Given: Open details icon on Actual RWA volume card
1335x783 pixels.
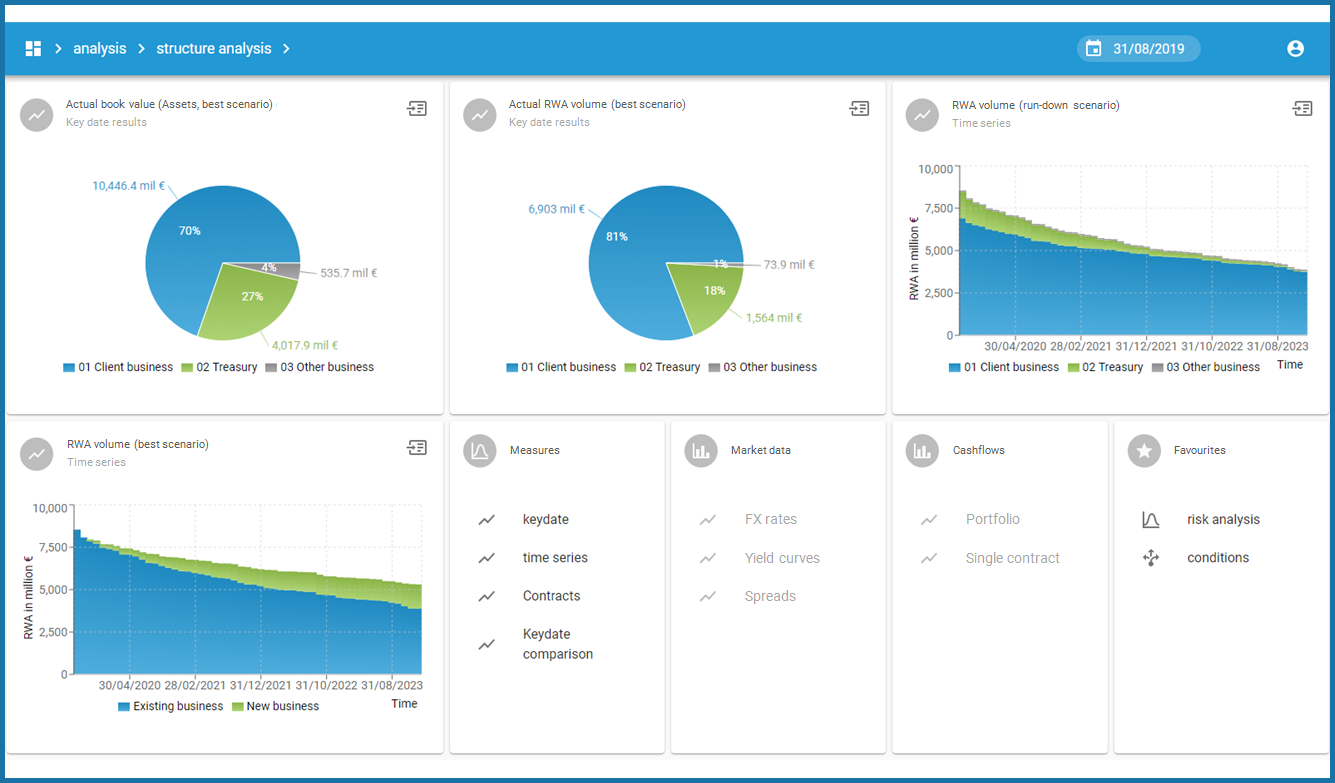Looking at the screenshot, I should pyautogui.click(x=859, y=108).
